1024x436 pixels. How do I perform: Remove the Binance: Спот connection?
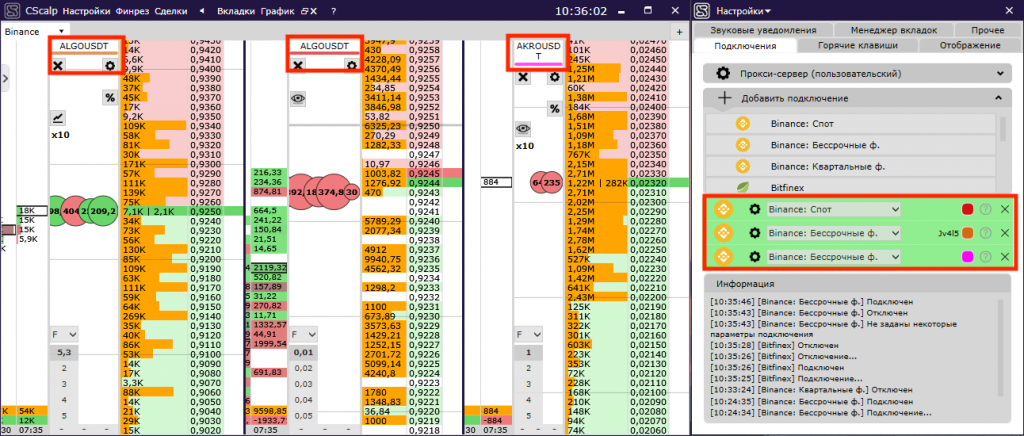(1004, 210)
